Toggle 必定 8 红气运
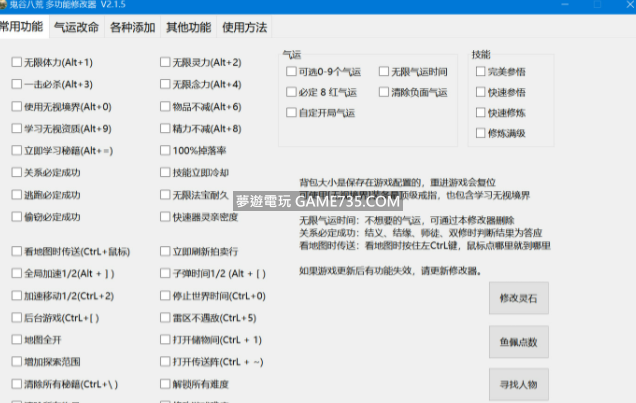The width and height of the screenshot is (636, 403). click(291, 92)
